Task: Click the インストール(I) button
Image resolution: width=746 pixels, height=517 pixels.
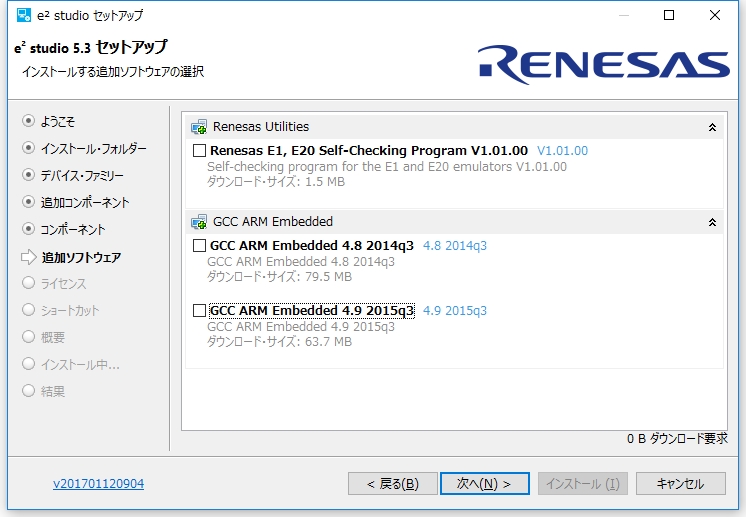Action: tap(583, 484)
